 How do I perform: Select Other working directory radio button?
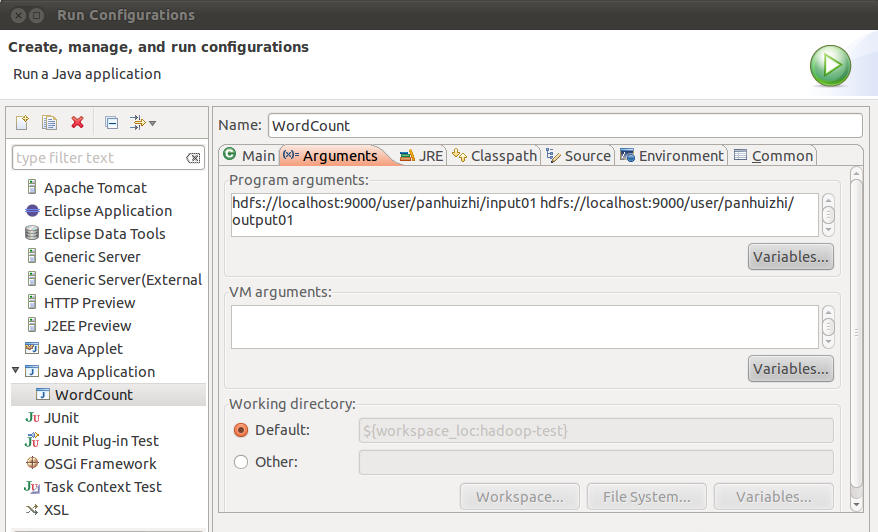coord(241,462)
